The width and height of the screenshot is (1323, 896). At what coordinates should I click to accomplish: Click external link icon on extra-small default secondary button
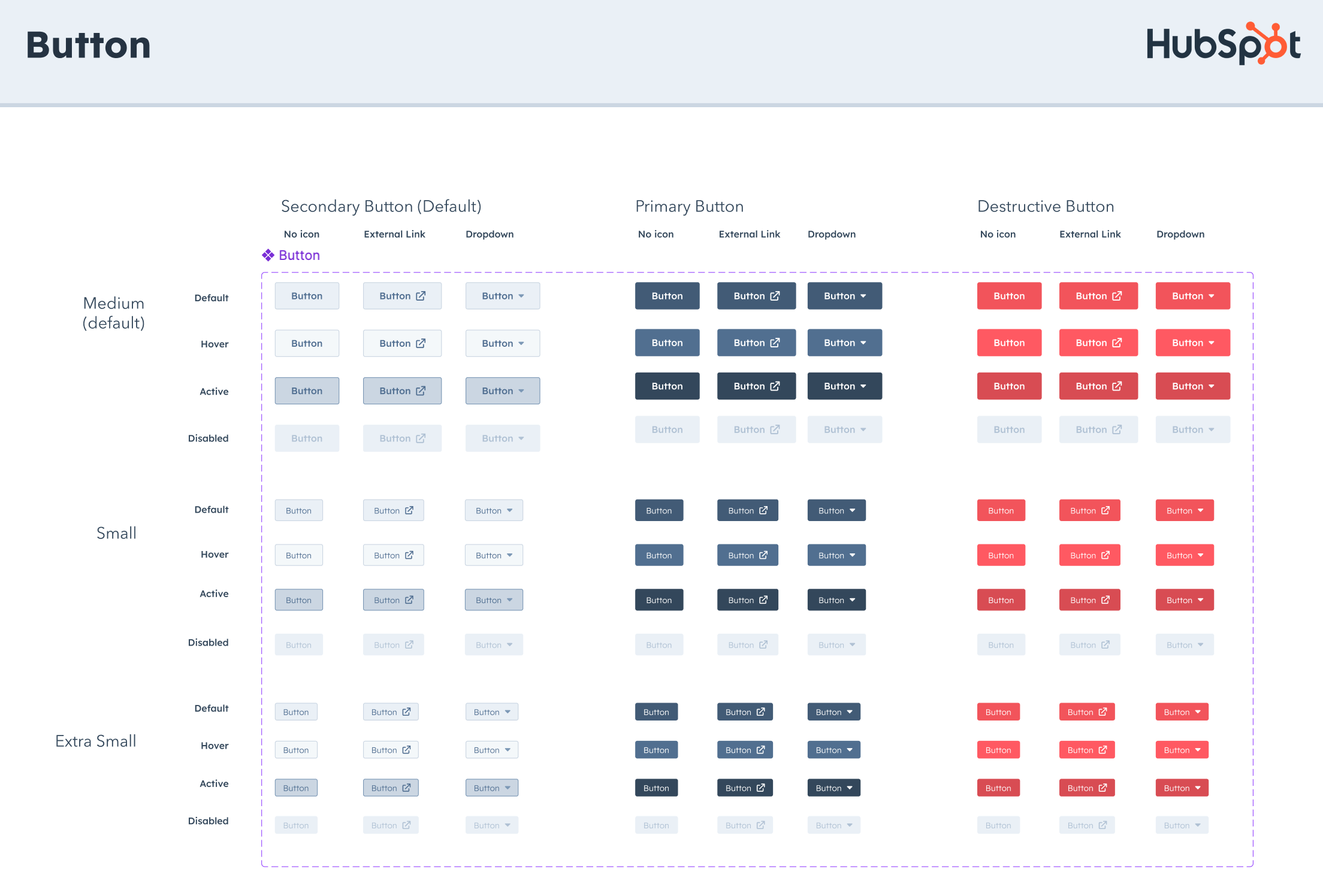(406, 712)
